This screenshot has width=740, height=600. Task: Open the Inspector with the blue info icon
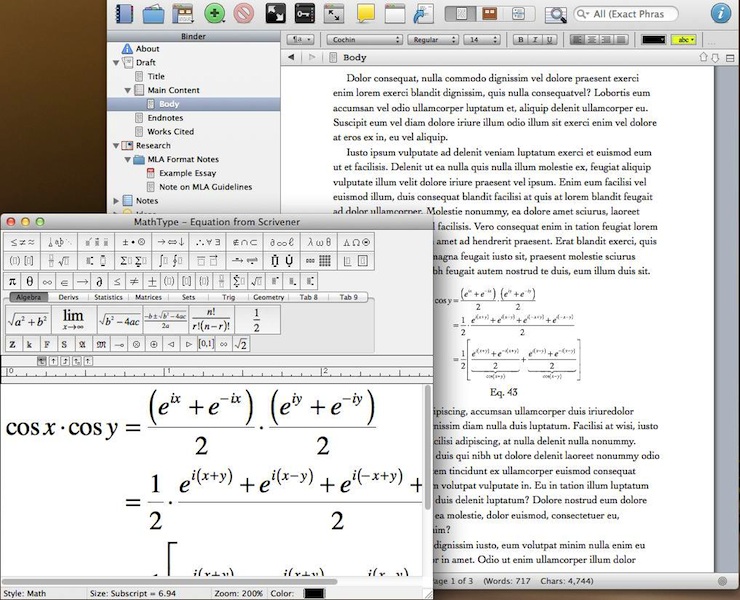point(719,14)
